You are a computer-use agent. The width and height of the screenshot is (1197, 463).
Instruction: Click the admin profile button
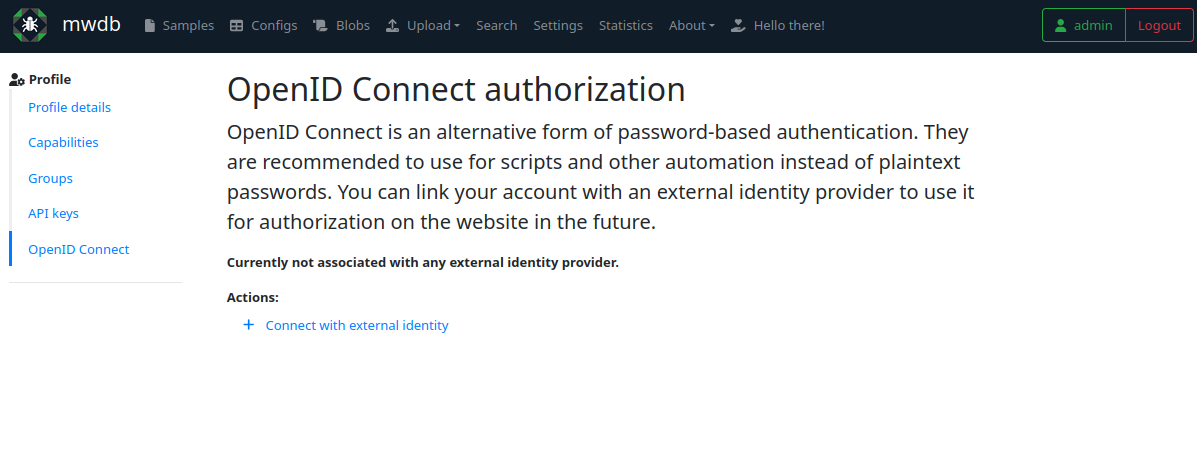coord(1084,25)
